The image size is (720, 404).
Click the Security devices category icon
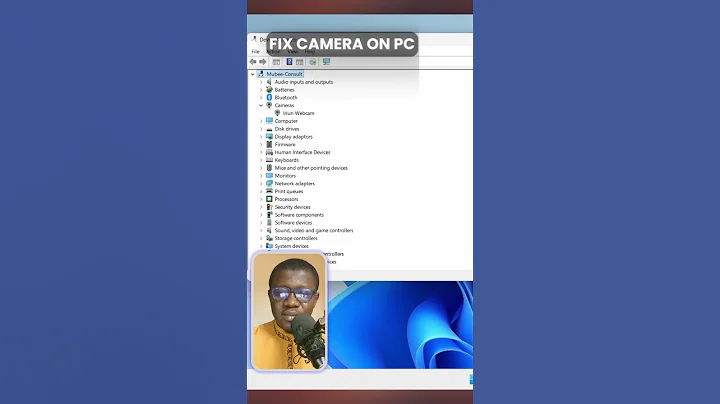[x=269, y=207]
